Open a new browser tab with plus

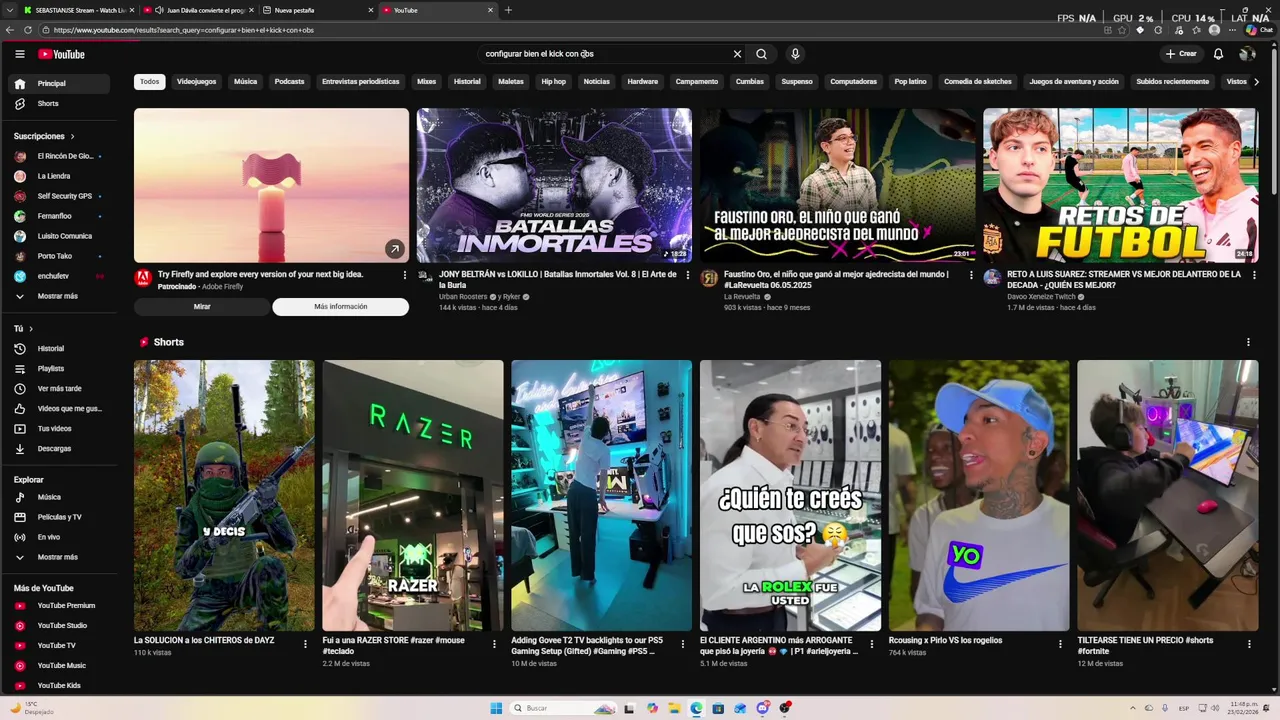508,10
